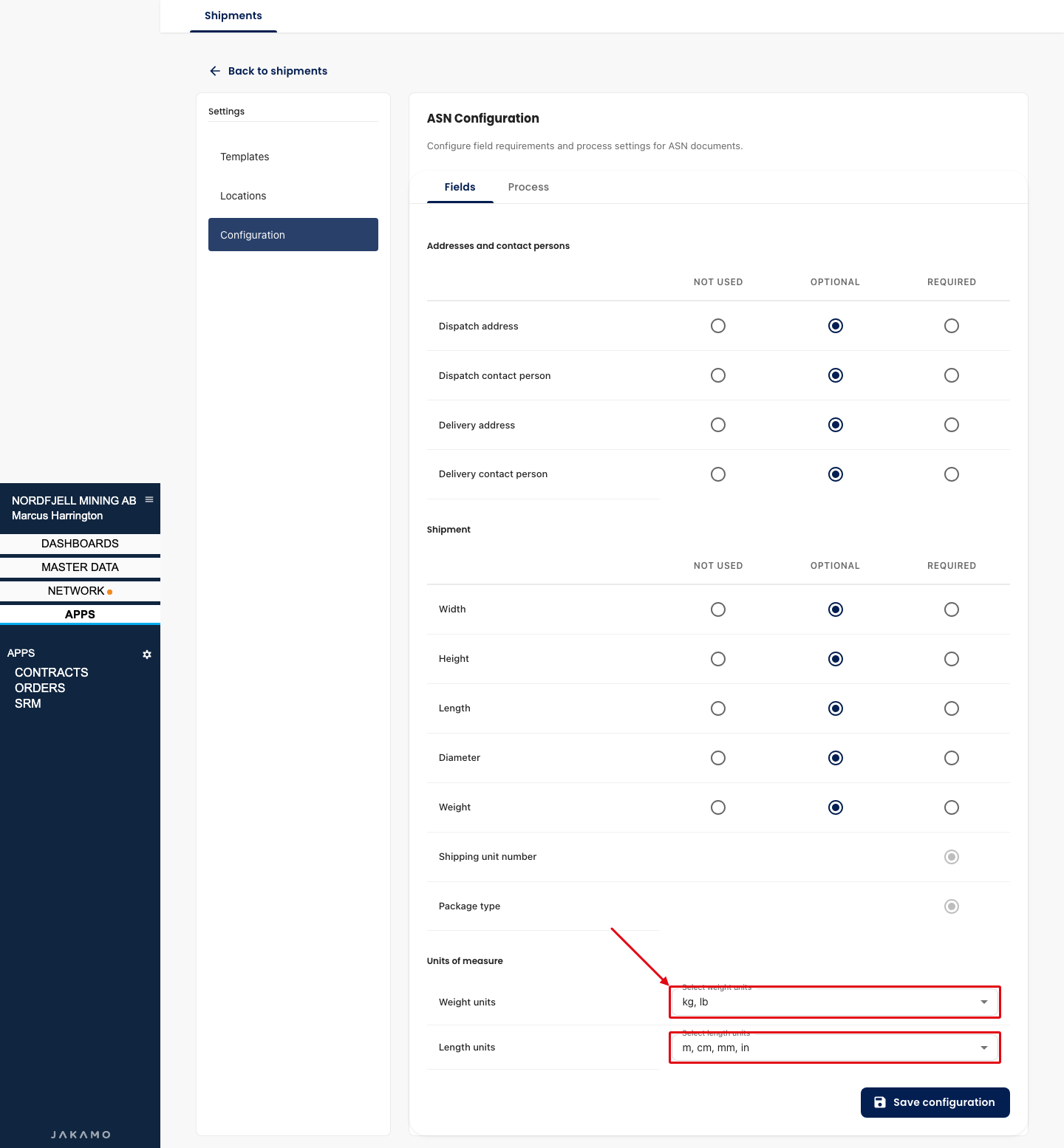
Task: Go to Master Data section
Action: tap(80, 567)
